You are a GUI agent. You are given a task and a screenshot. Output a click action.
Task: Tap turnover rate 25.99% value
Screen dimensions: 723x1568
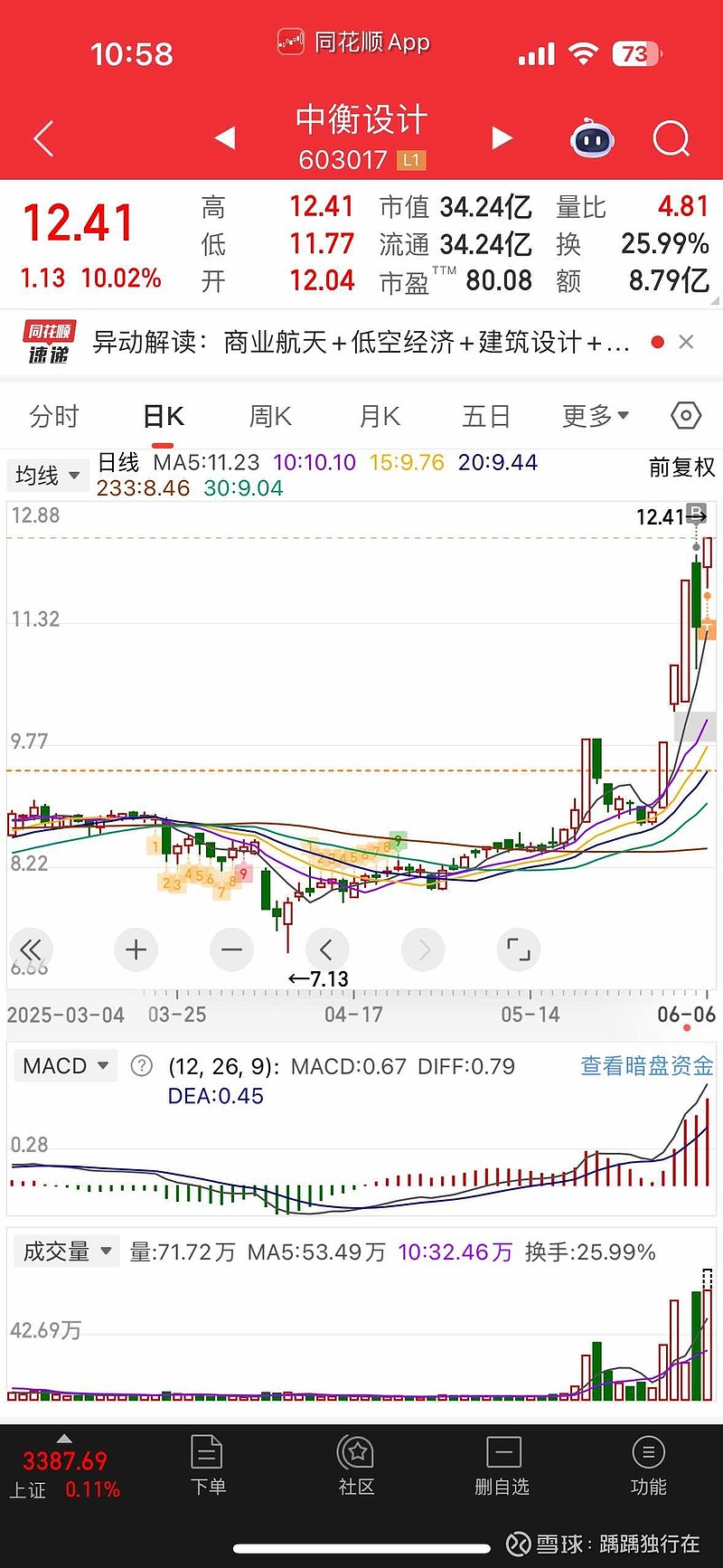665,243
